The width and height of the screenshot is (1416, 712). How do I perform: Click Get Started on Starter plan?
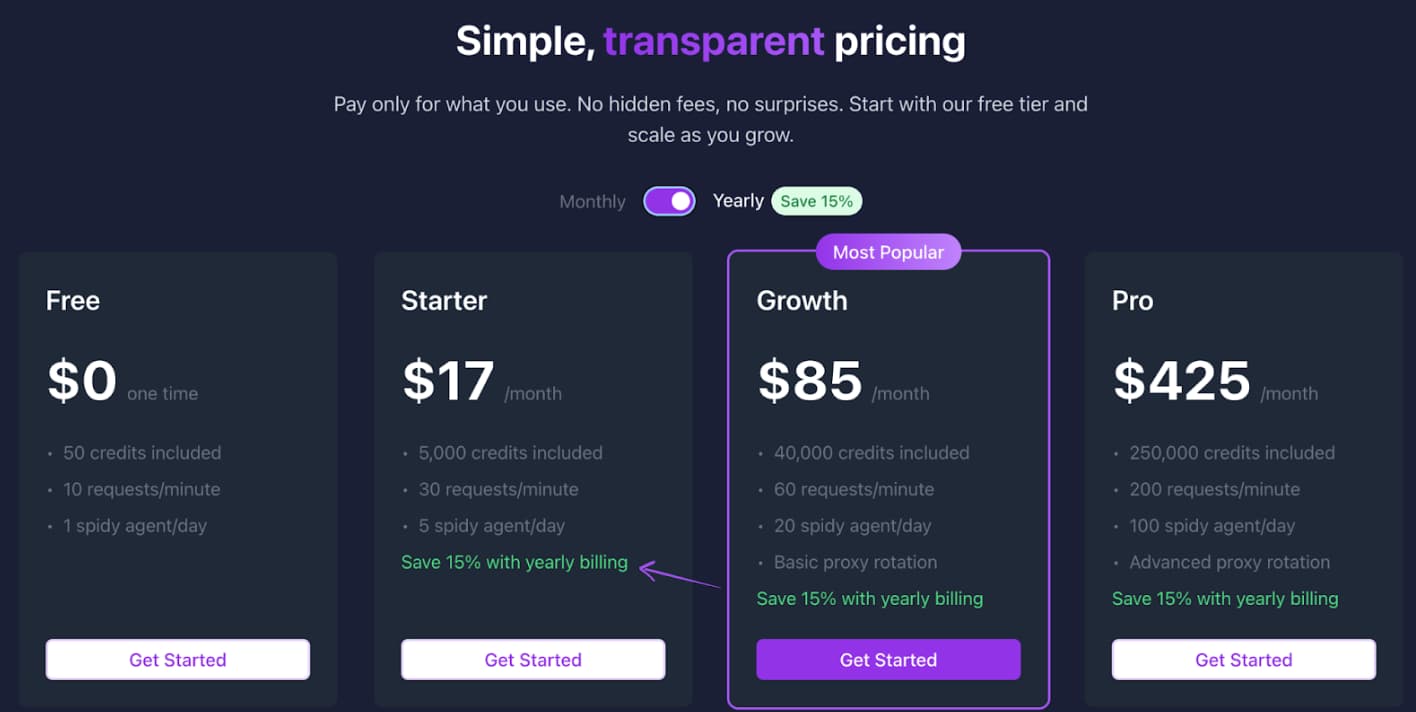533,660
